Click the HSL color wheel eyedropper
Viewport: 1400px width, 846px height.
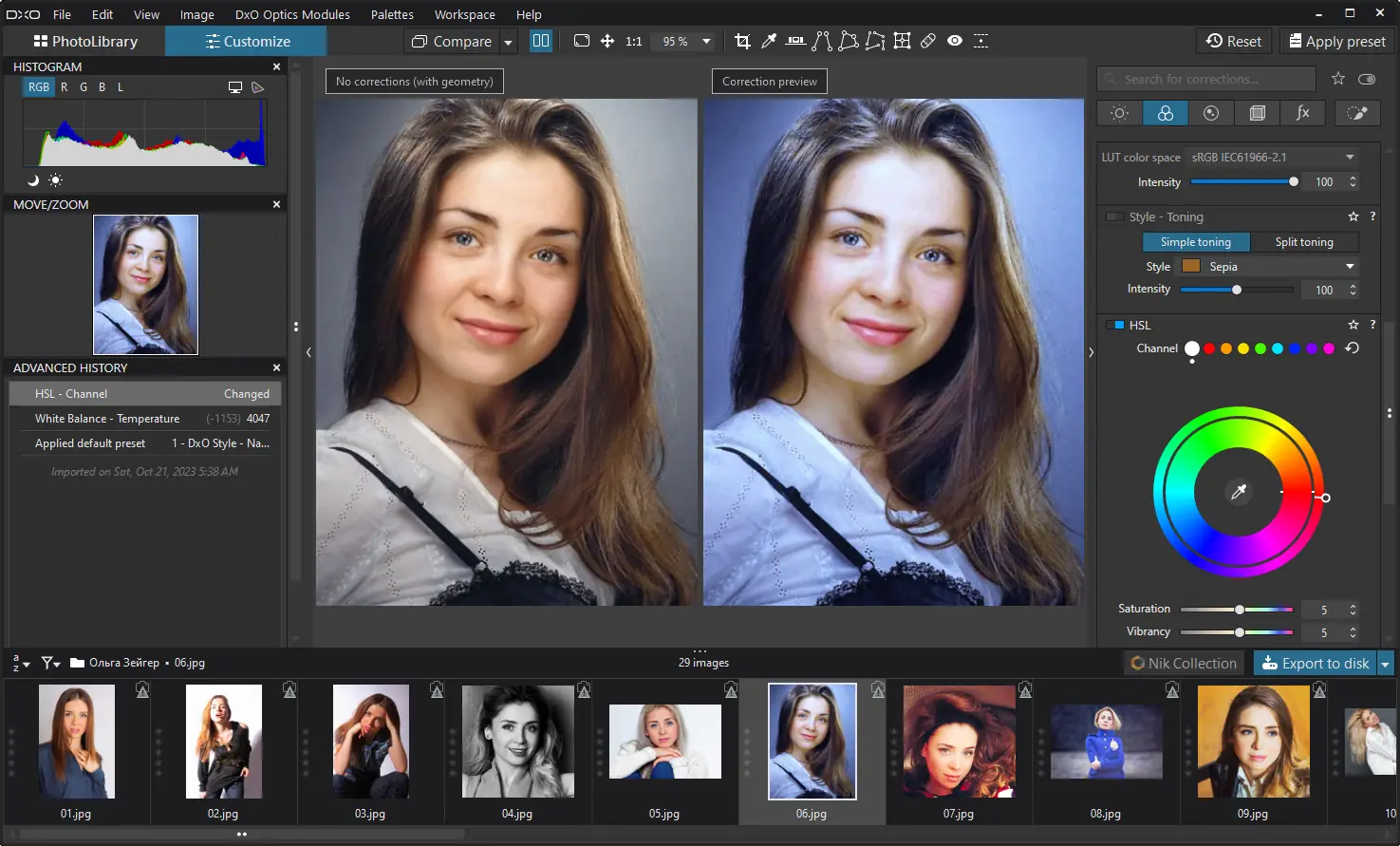(x=1238, y=492)
